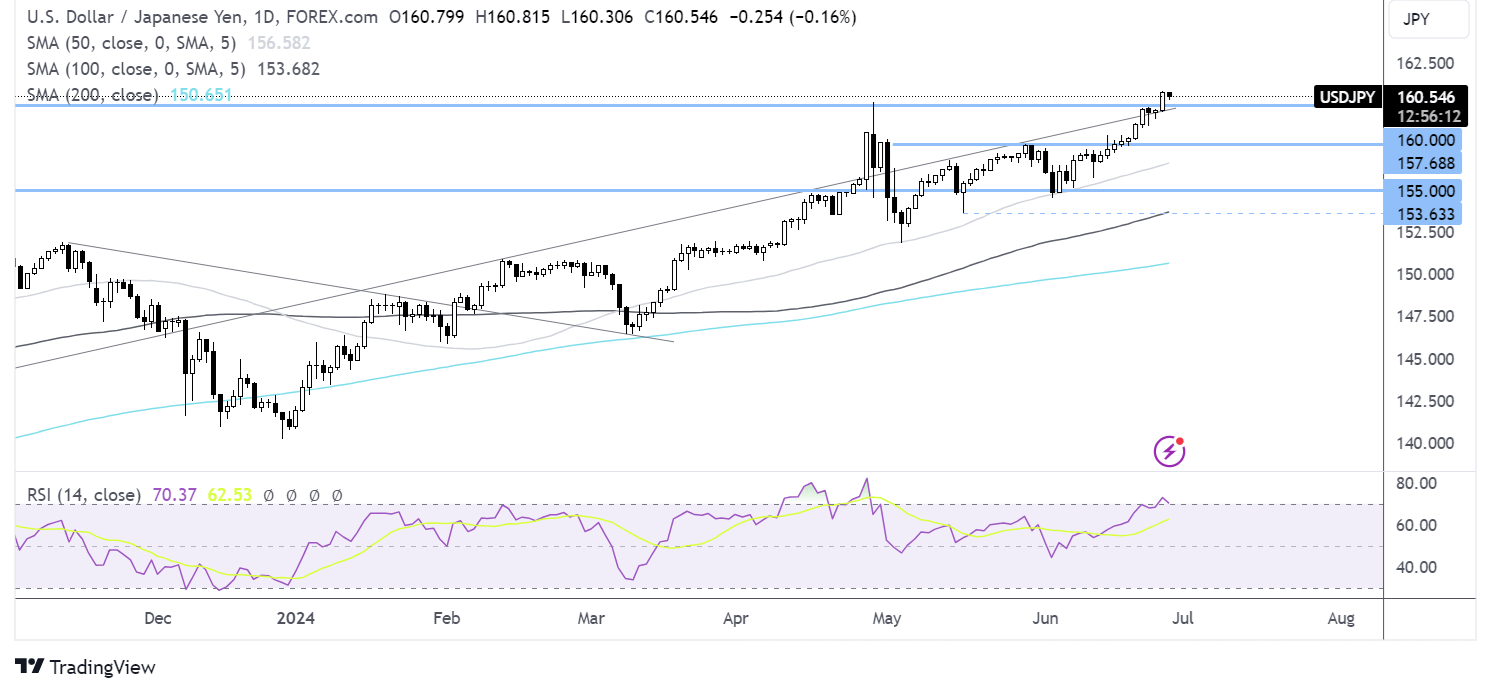
Task: Click the RSI 80.00 scale label
Action: (x=1417, y=483)
